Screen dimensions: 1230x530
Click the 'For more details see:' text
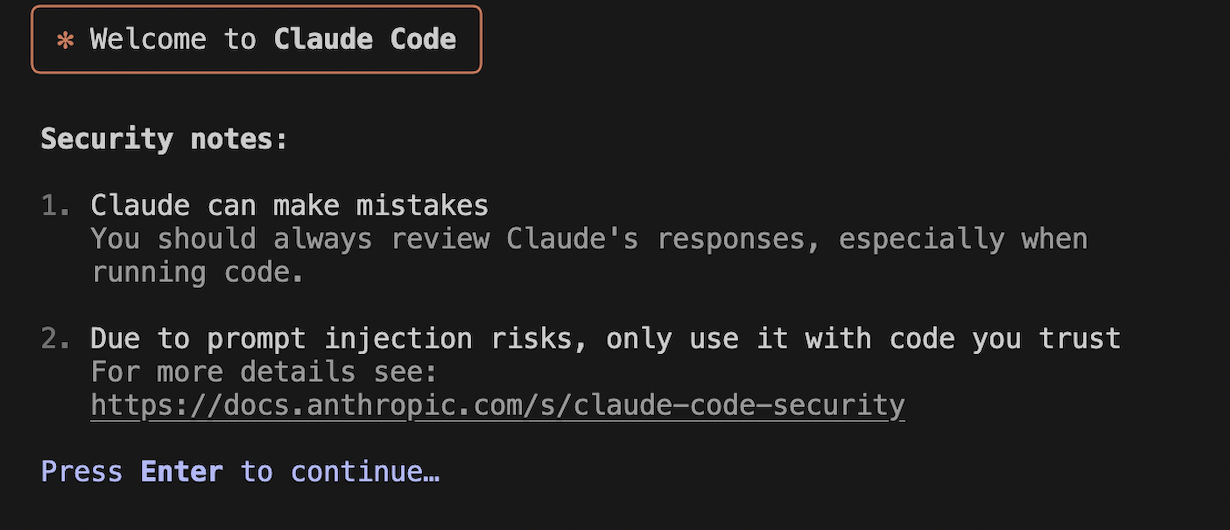coord(265,372)
